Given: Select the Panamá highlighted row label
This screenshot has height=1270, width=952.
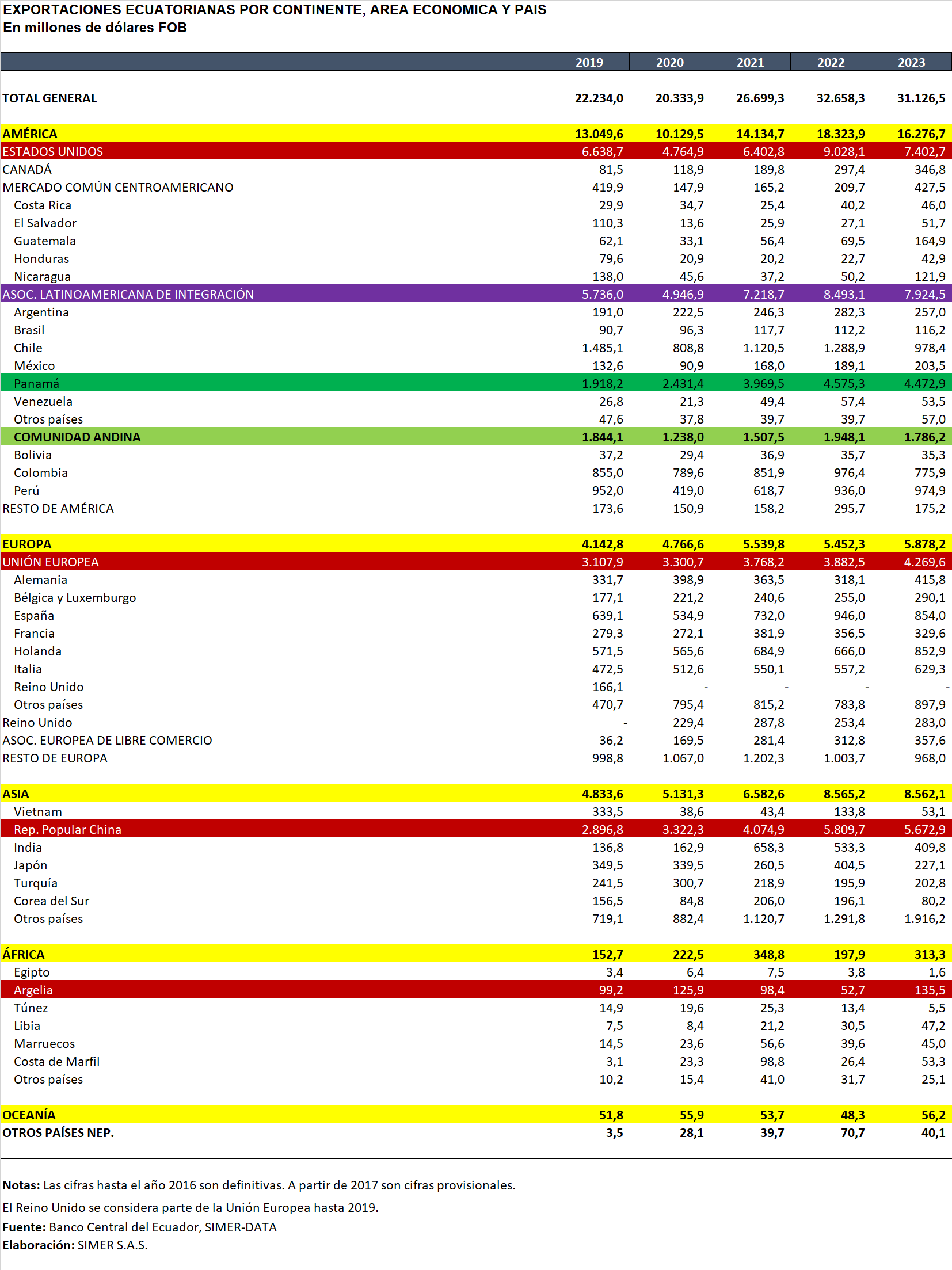Looking at the screenshot, I should (37, 384).
